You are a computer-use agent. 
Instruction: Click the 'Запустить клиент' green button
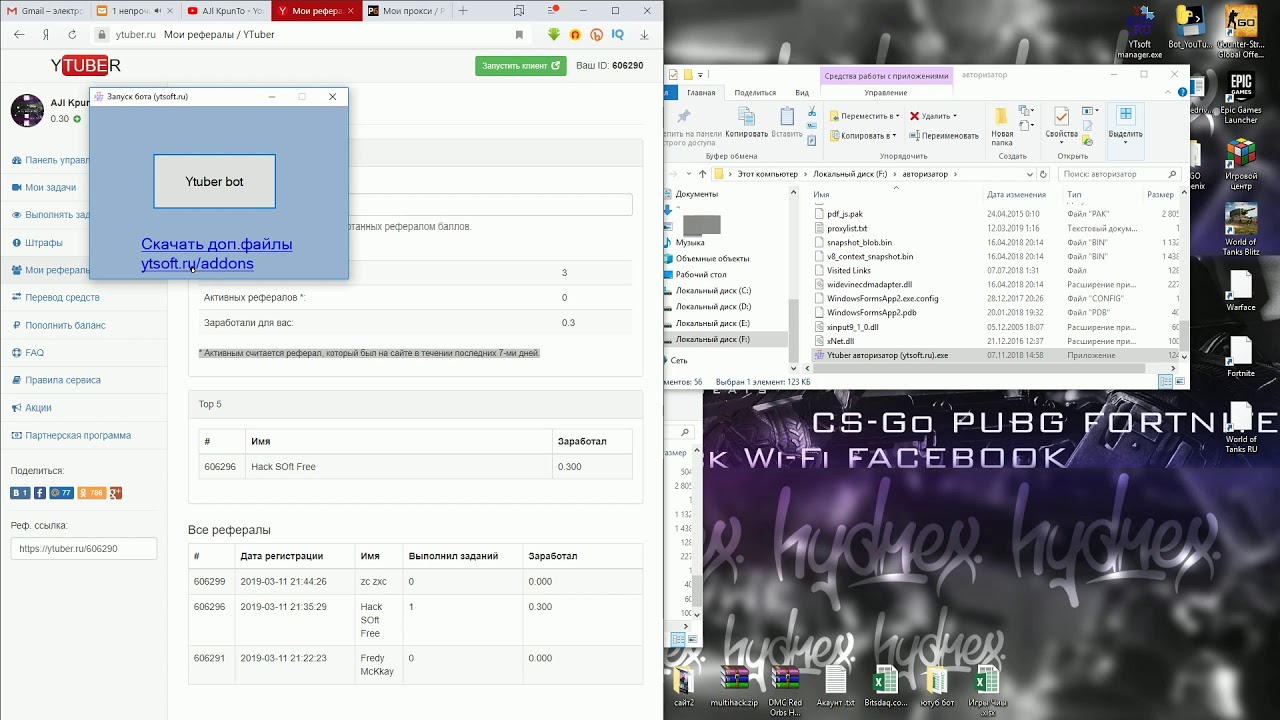click(x=521, y=65)
